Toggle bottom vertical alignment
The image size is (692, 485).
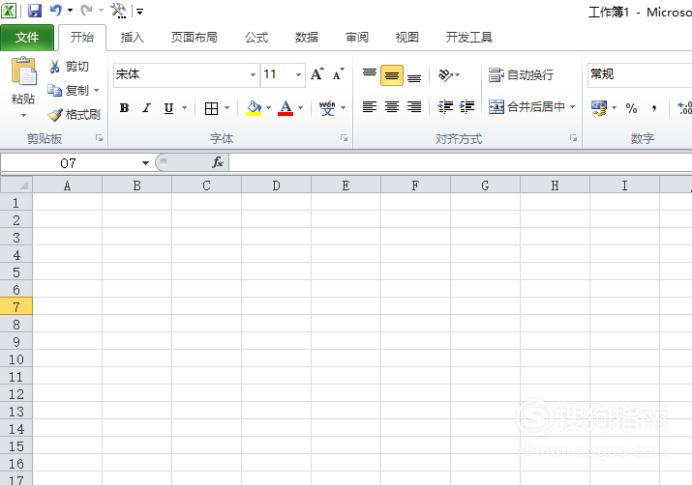tap(414, 76)
